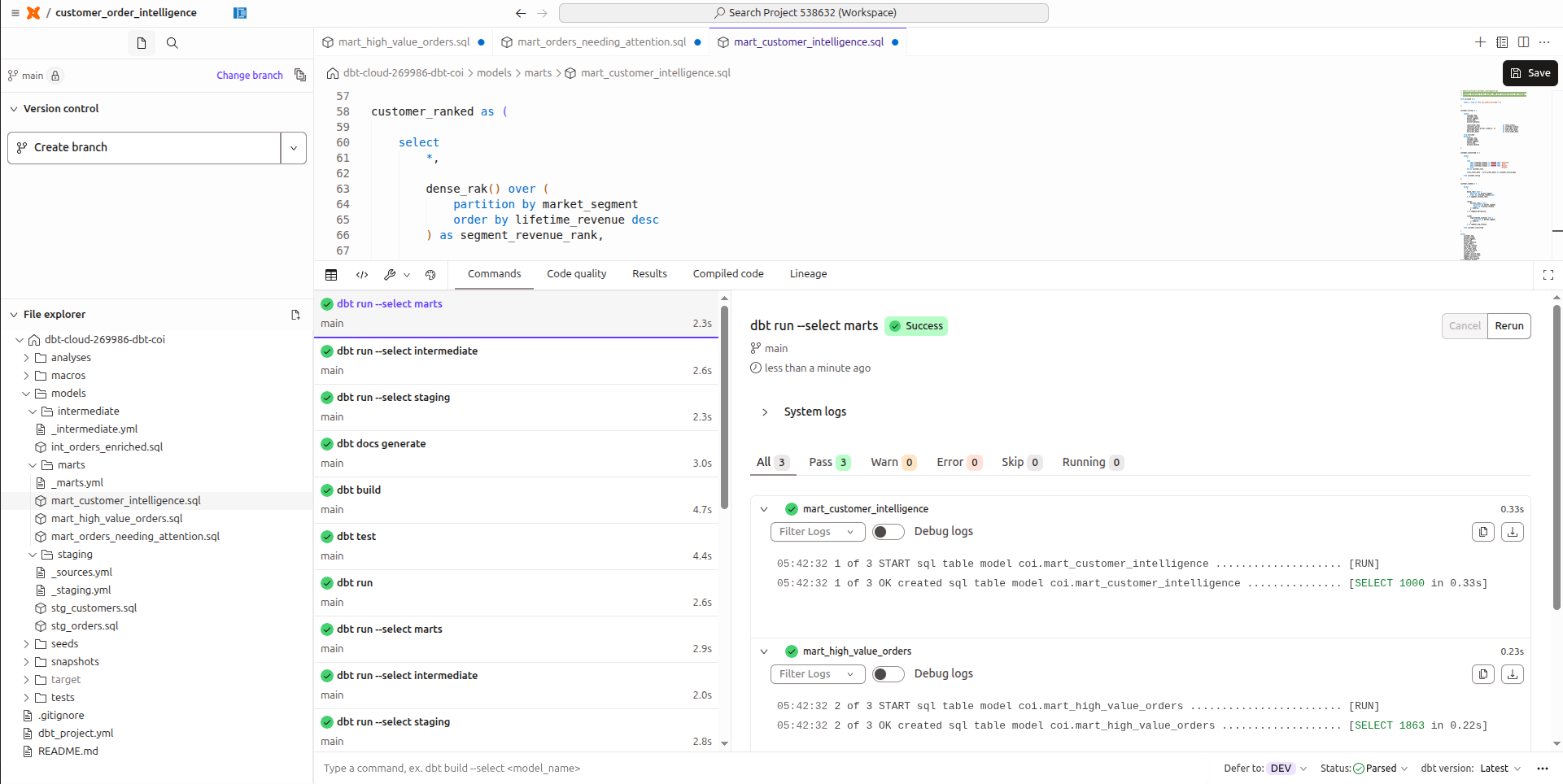Open the file explorer view icon

pos(142,43)
